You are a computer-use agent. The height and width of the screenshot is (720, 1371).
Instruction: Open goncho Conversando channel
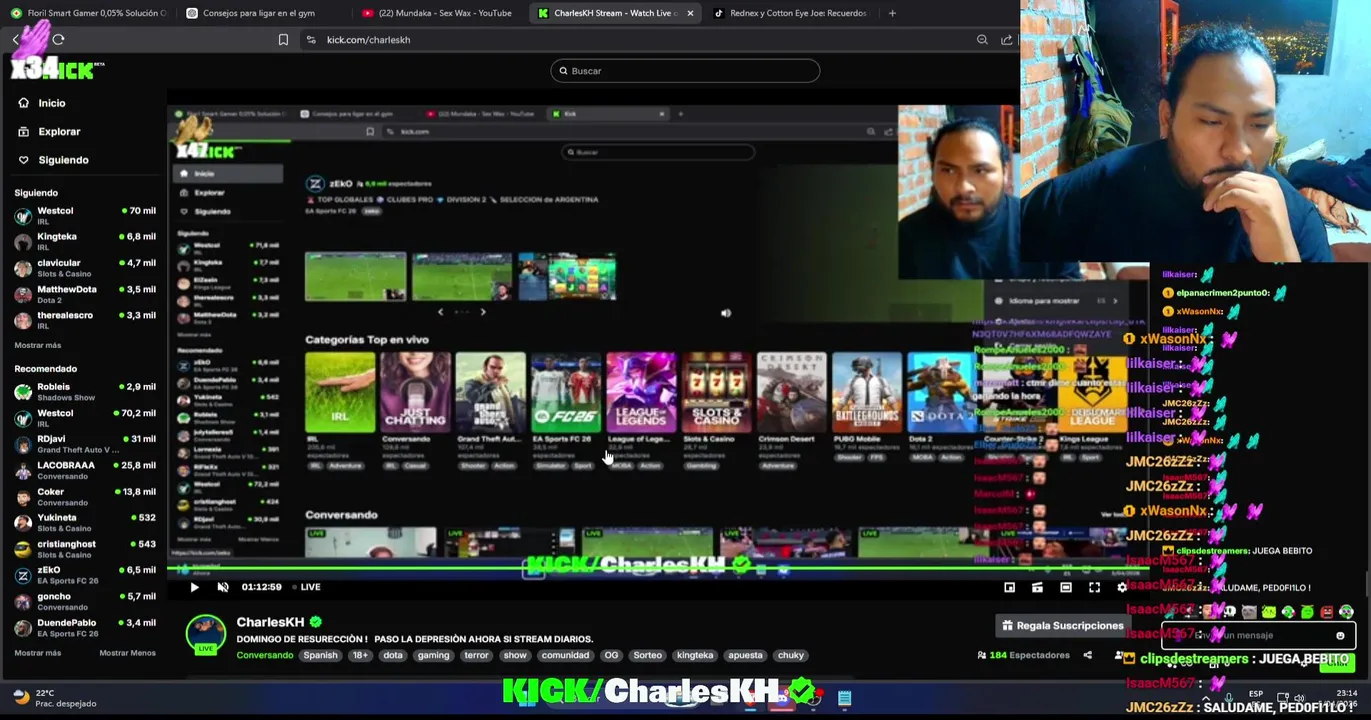tap(85, 601)
